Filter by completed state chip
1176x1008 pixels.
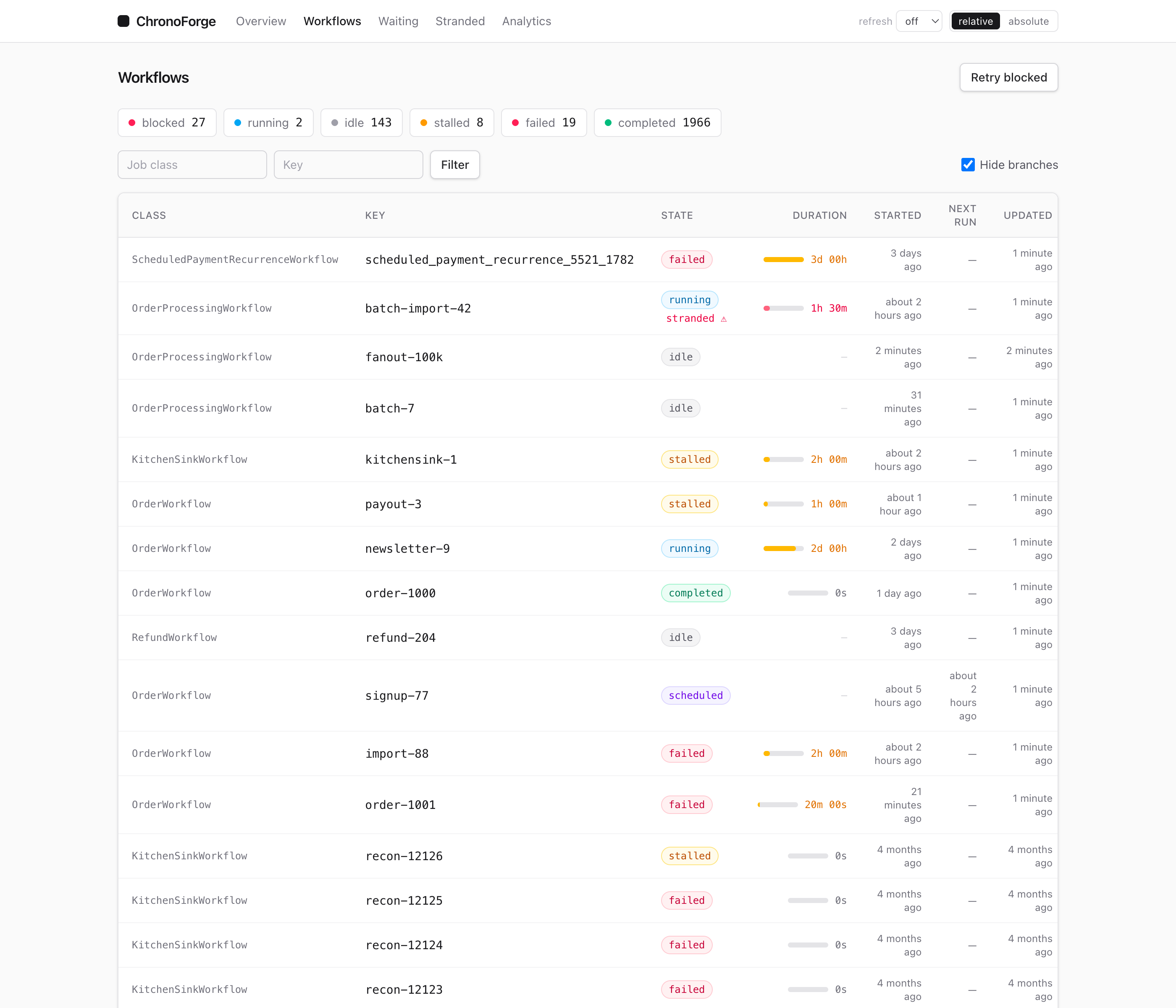[657, 123]
